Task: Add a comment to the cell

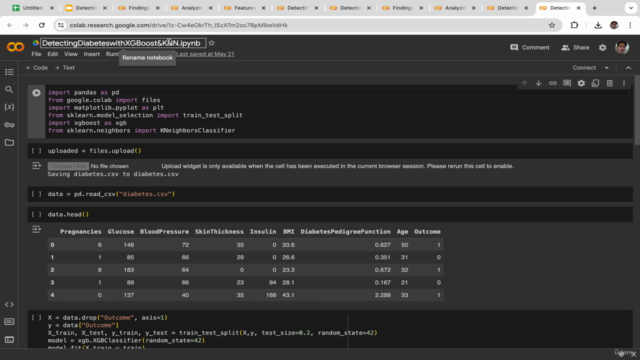Action: (567, 83)
